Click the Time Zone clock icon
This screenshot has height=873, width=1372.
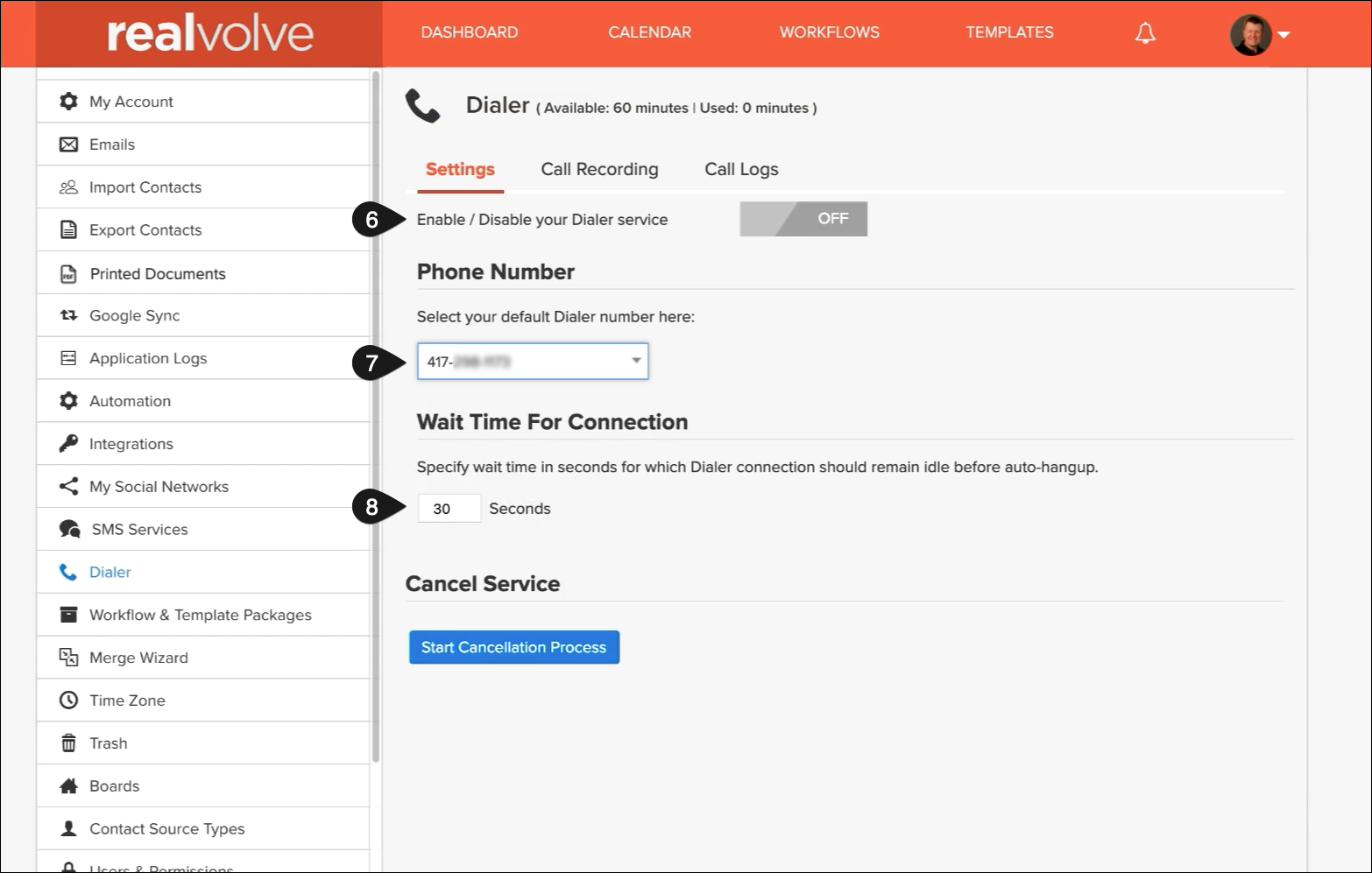click(68, 701)
